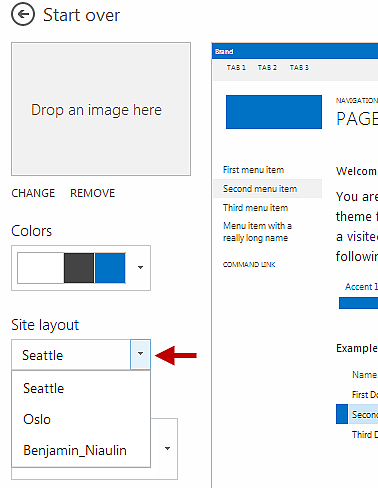
Task: Select TAB 2 in the preview
Action: coord(267,68)
